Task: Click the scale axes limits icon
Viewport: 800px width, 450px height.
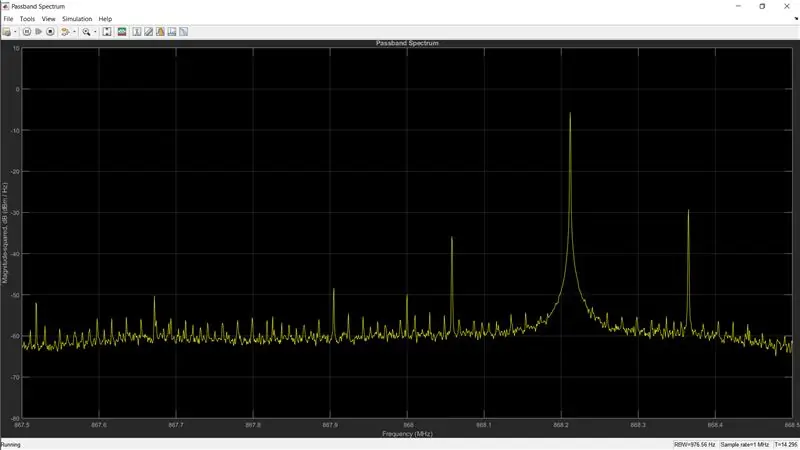Action: click(x=107, y=32)
